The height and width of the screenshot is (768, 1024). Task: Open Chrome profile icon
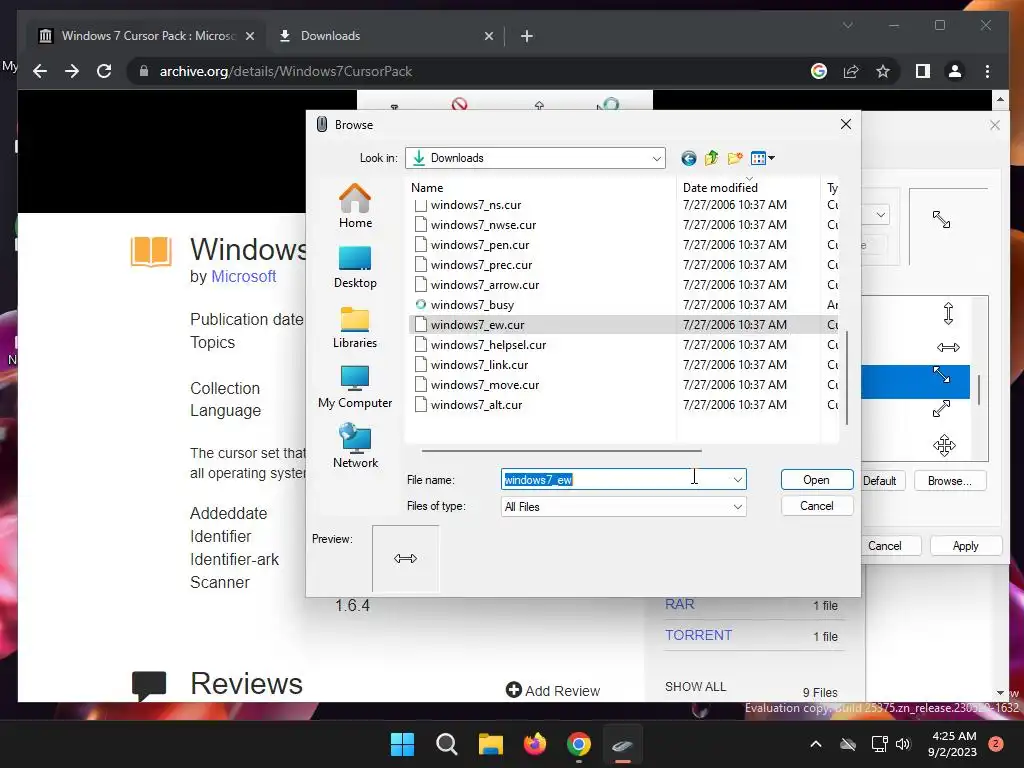(x=955, y=71)
